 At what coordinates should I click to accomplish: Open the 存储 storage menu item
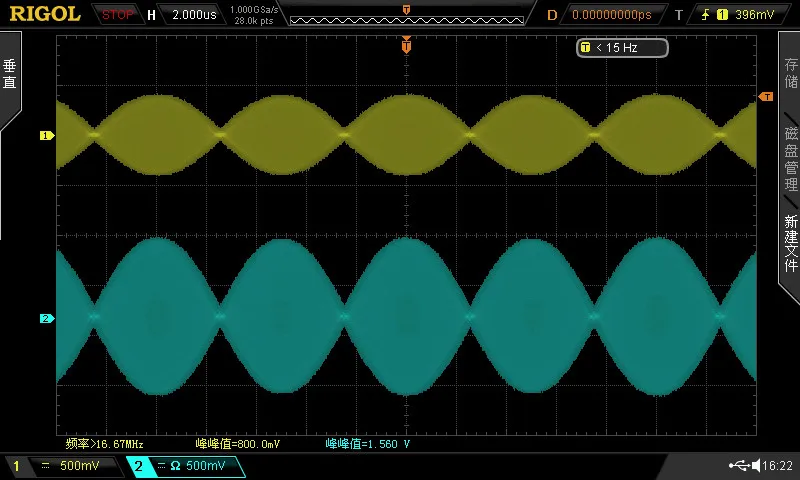point(791,73)
